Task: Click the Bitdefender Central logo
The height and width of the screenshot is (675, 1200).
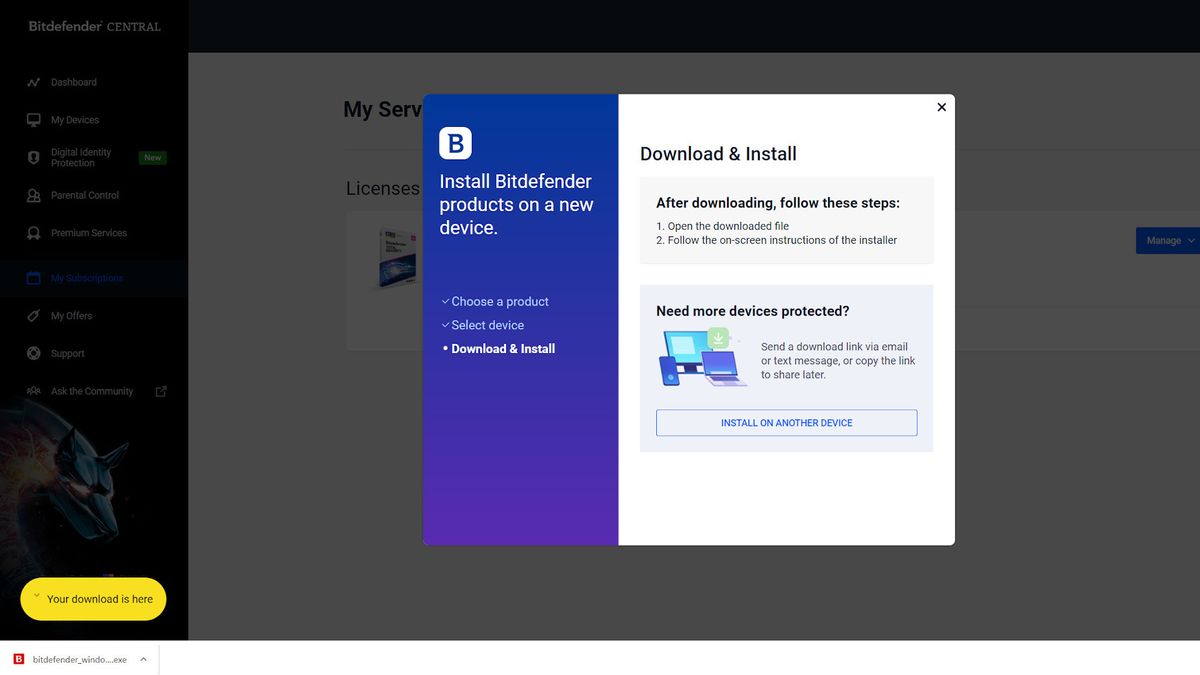Action: 92,26
